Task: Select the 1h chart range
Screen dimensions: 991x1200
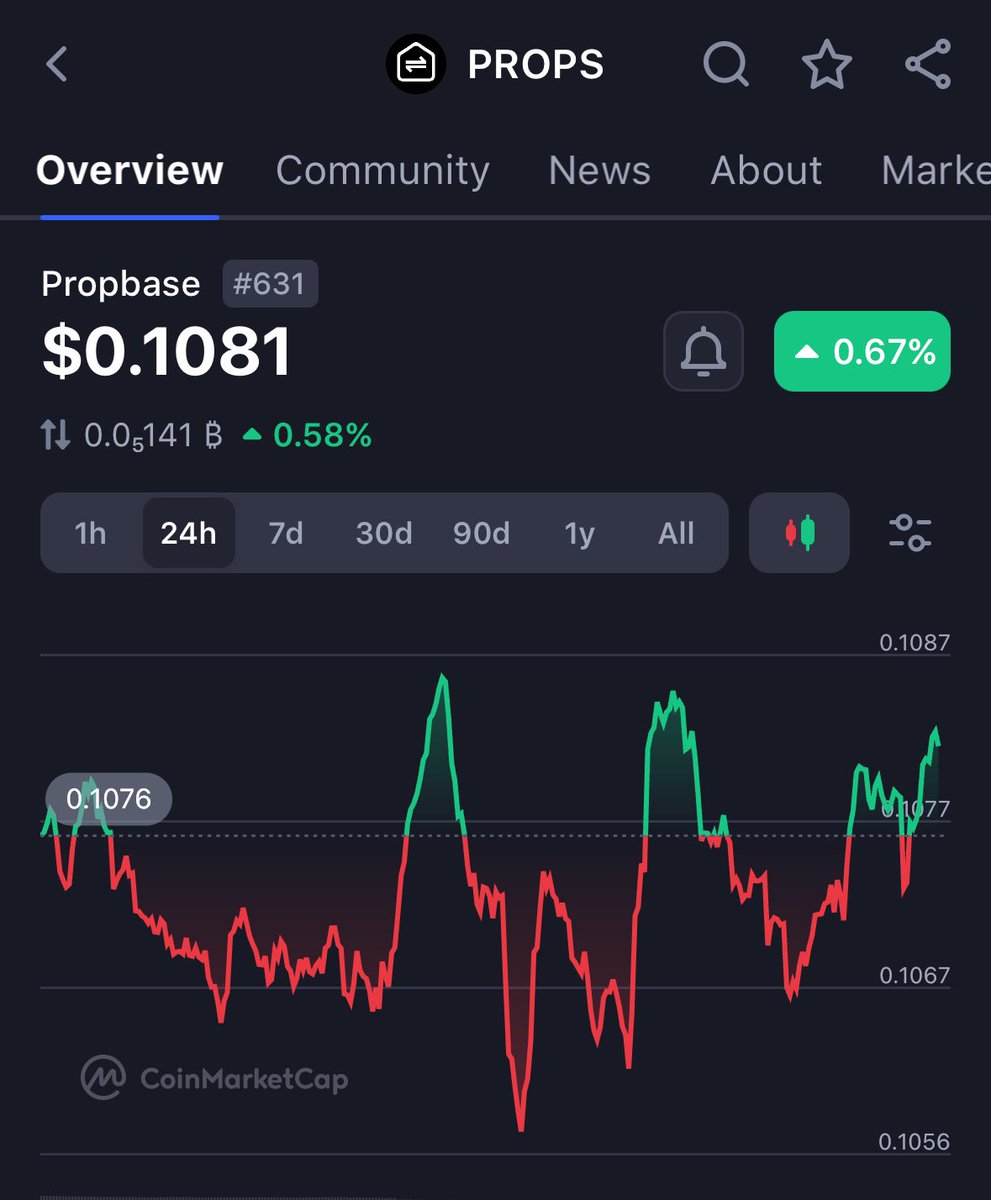Action: 90,533
